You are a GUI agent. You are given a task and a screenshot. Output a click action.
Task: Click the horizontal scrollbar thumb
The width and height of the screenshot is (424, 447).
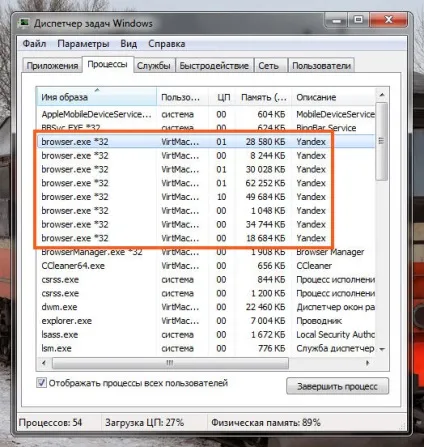click(x=170, y=363)
